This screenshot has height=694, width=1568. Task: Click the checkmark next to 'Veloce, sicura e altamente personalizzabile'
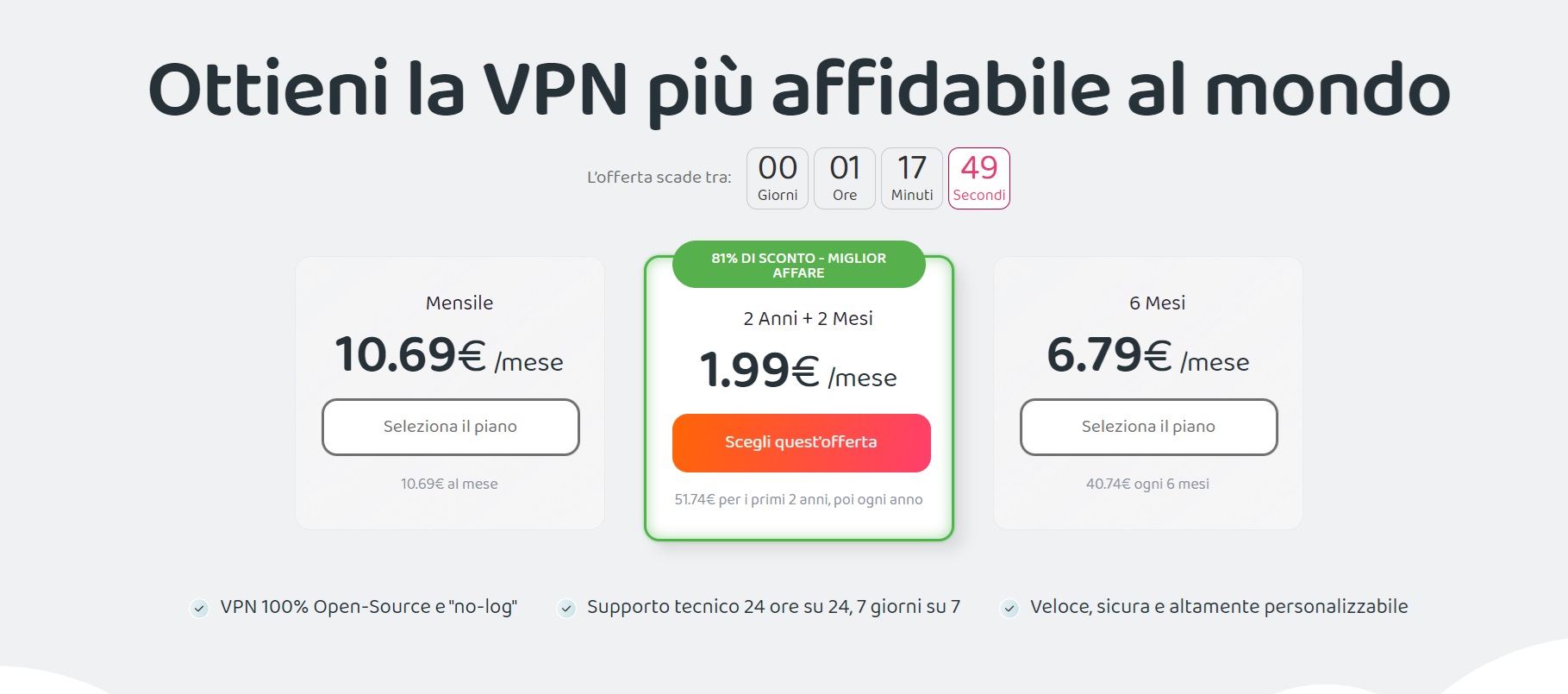[x=1009, y=607]
